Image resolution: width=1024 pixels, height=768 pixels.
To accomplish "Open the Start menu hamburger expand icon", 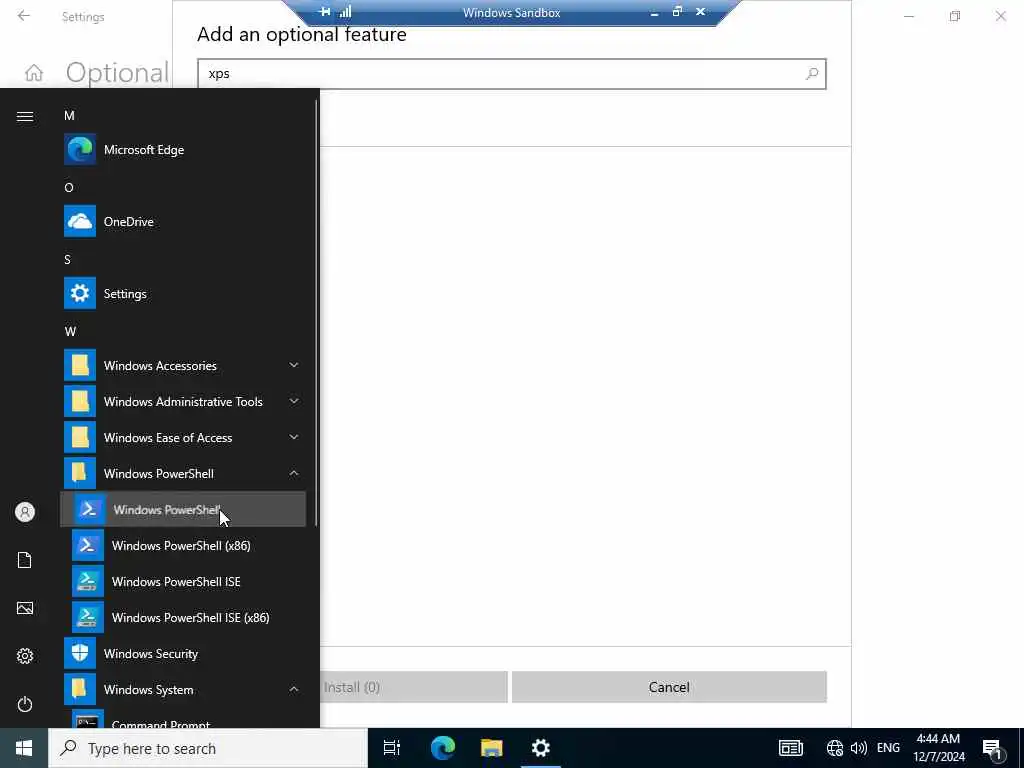I will tap(25, 116).
